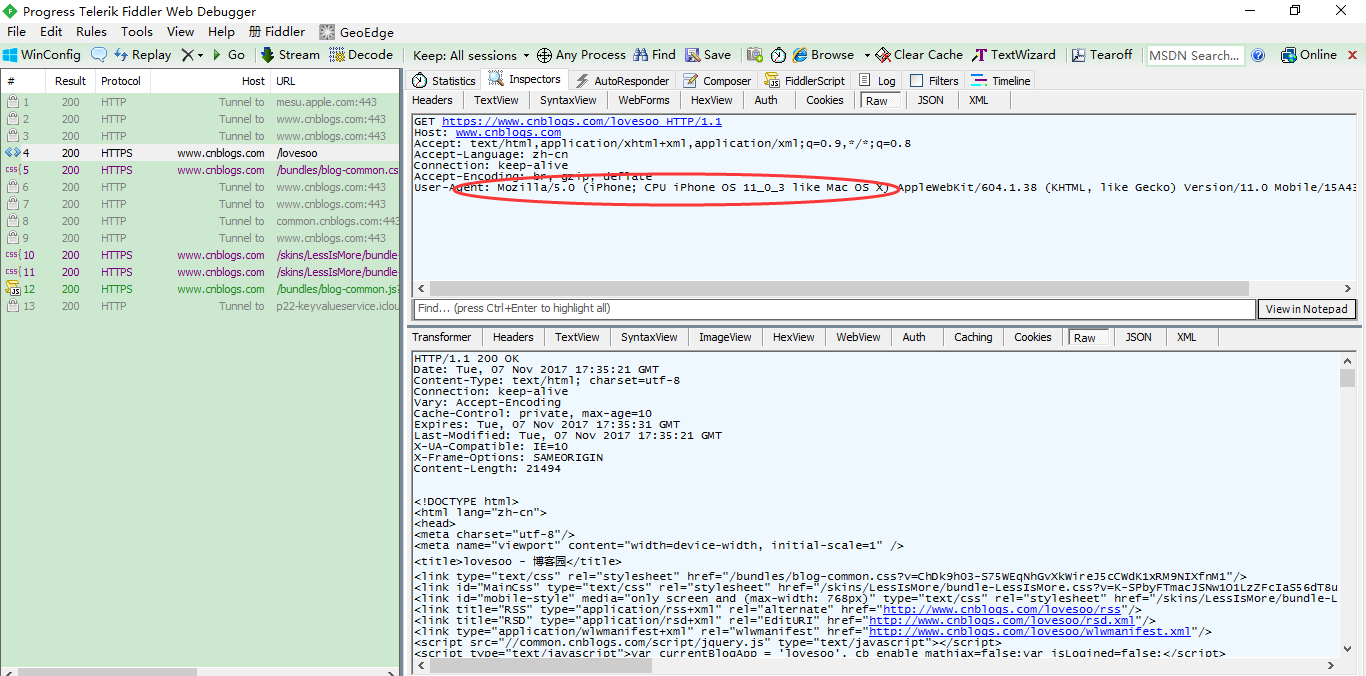Switch to the Composer tab
Viewport: 1366px width, 676px height.
718,81
